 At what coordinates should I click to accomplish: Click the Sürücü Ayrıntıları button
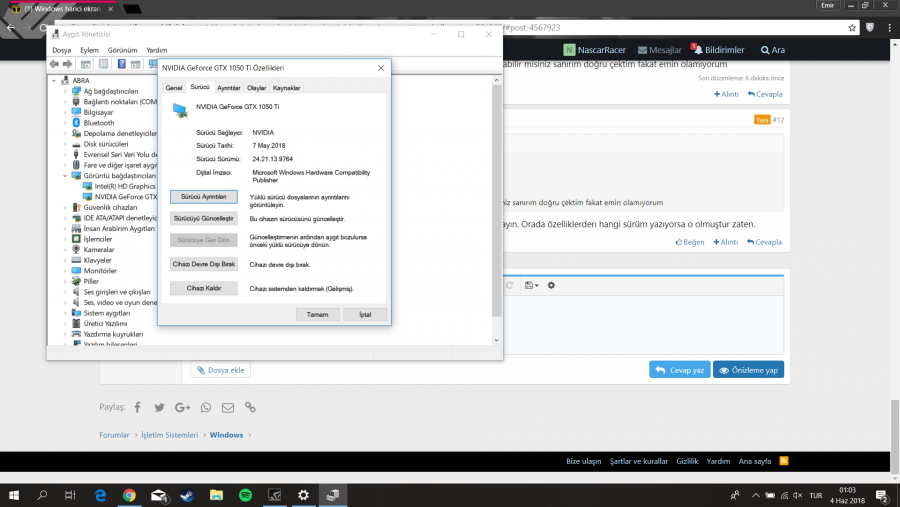click(x=204, y=197)
